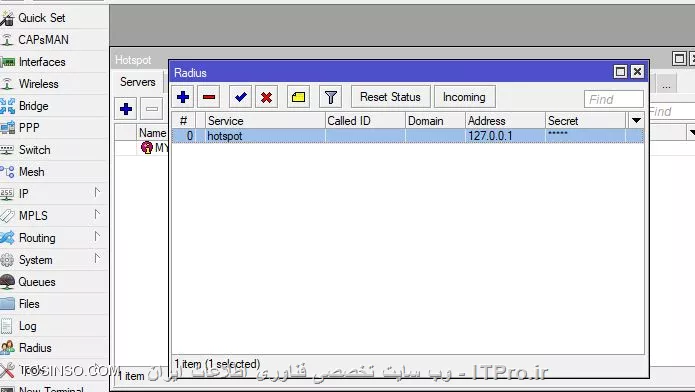Viewport: 695px width, 392px height.
Task: Select the hotspot row at 127.0.0.1
Action: point(408,136)
